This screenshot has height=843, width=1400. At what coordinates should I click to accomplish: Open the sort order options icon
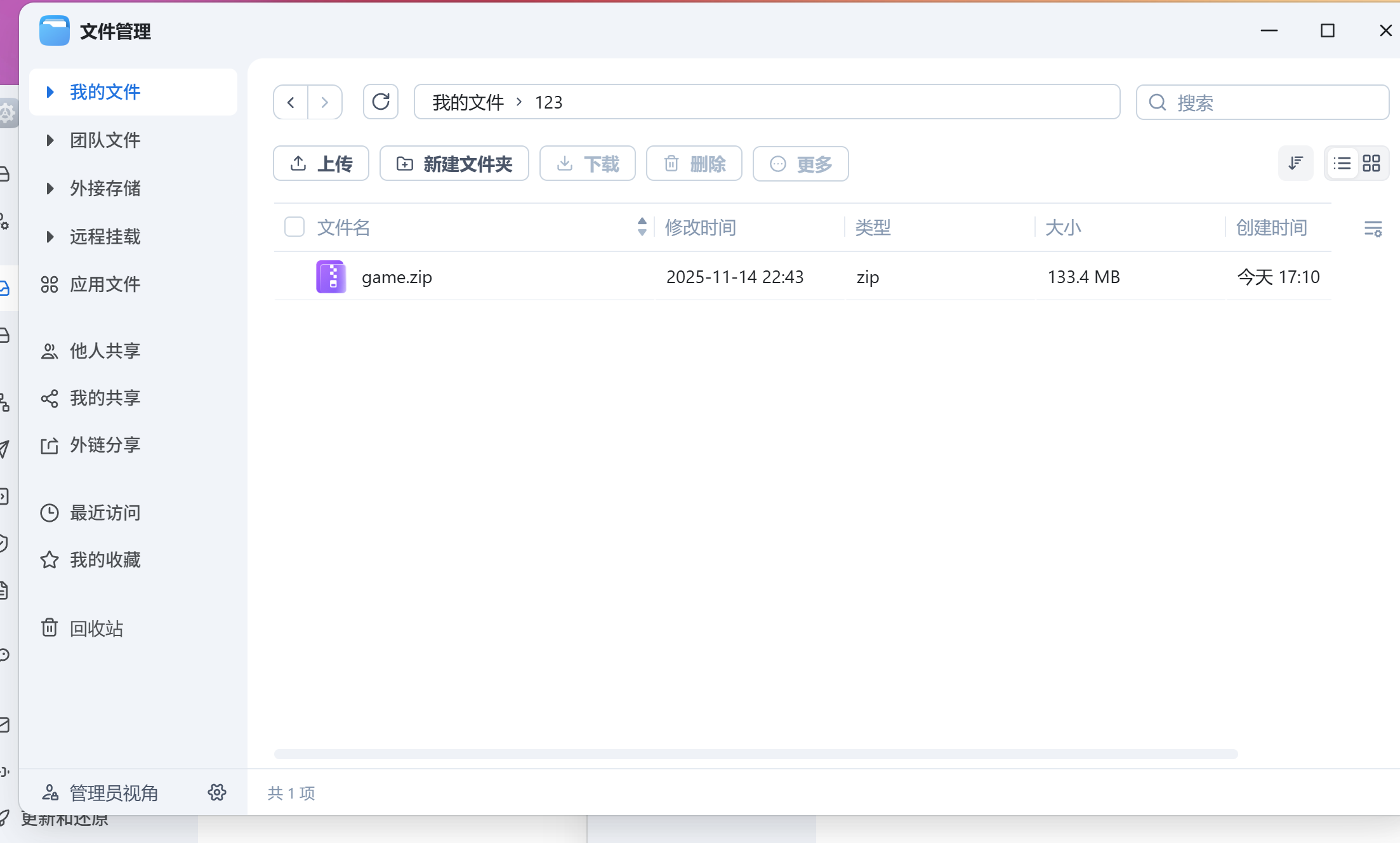pos(1295,164)
